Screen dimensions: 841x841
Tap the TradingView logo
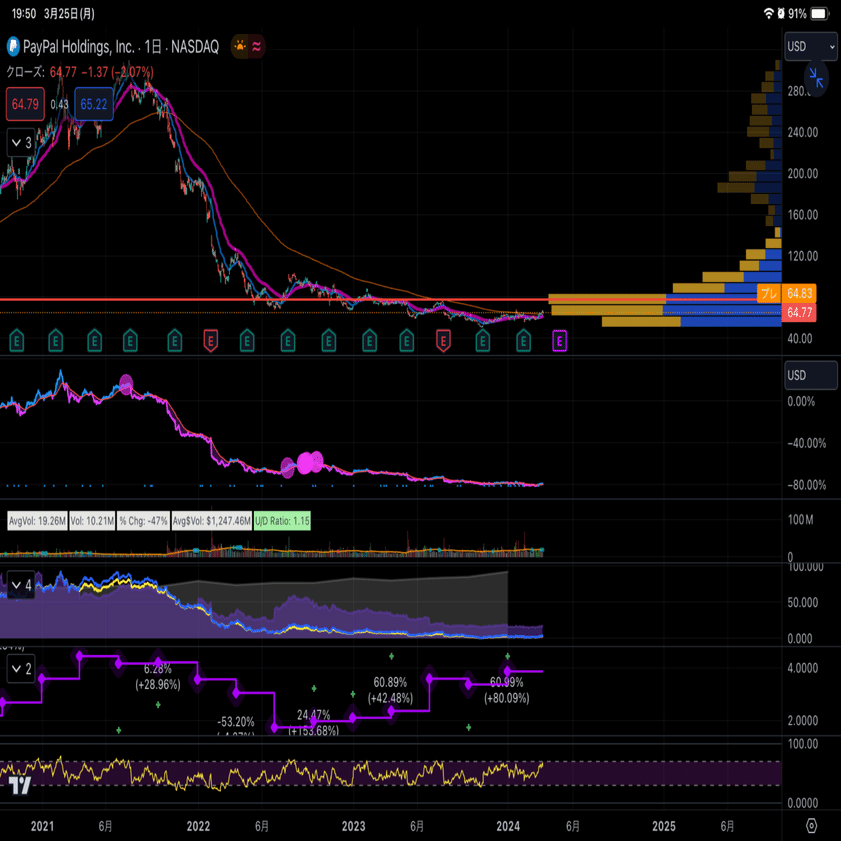tap(20, 786)
